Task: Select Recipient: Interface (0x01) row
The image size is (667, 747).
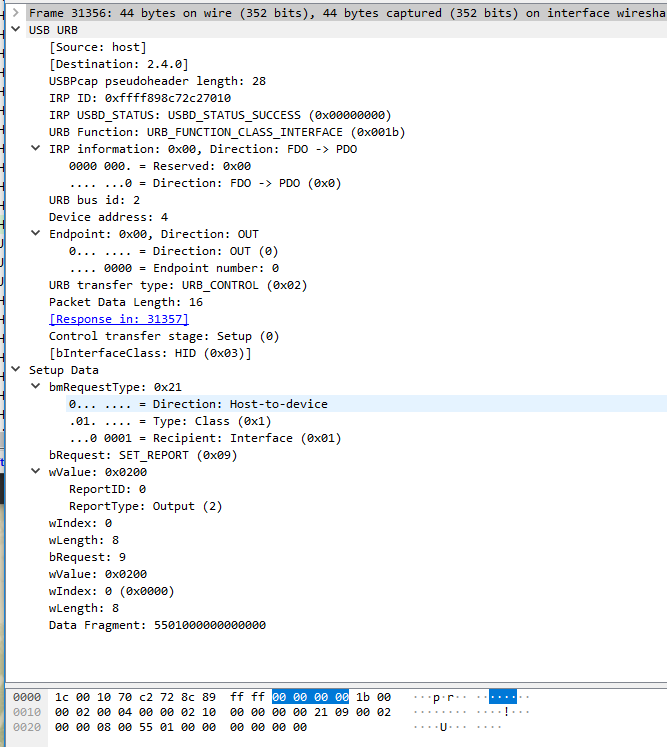Action: coord(205,438)
